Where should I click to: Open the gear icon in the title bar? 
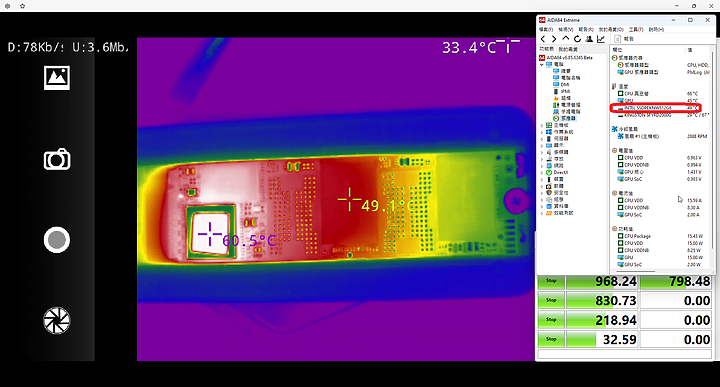7,6
